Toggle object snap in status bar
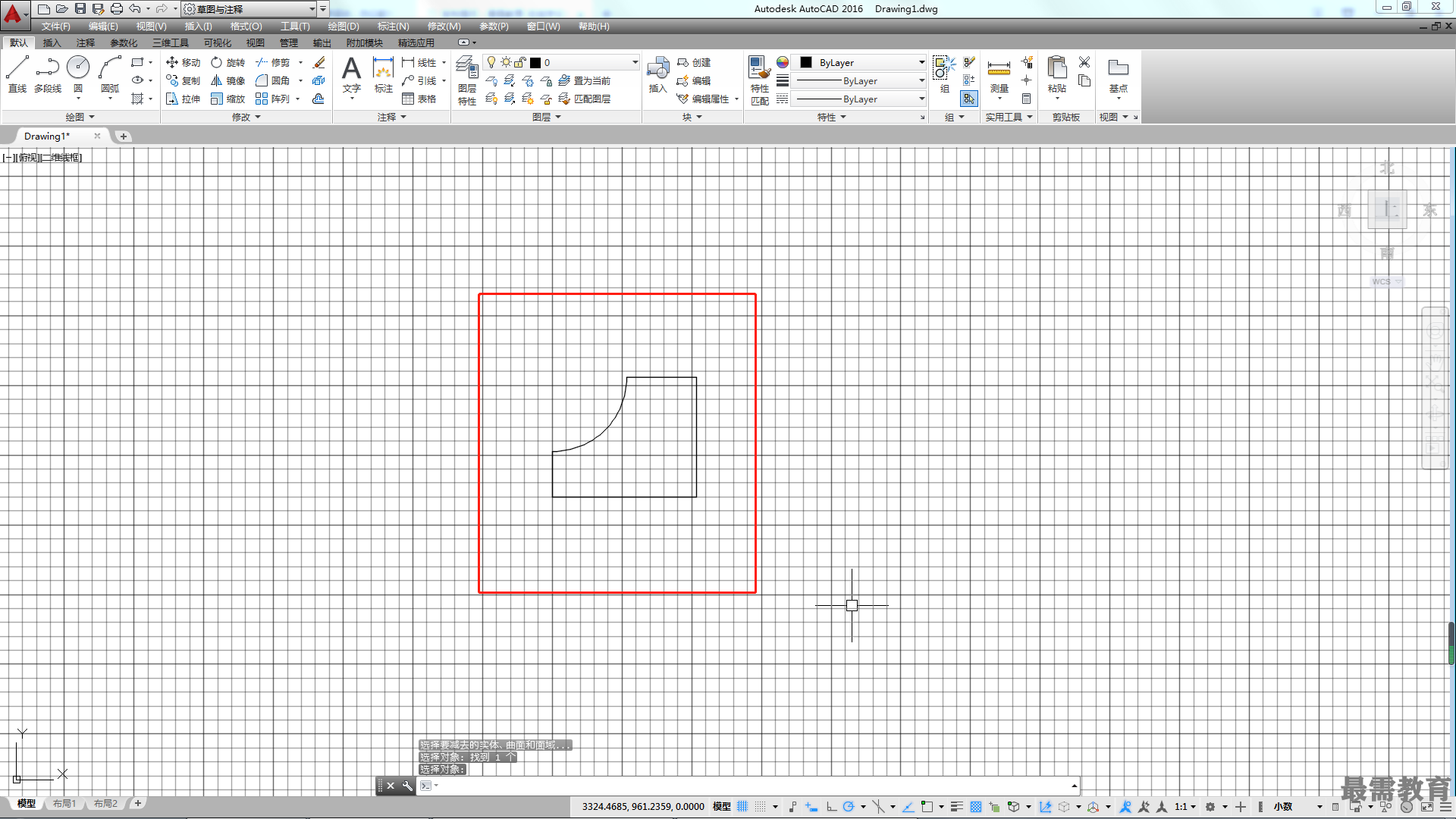Screen dimensions: 1456x819 point(927,806)
